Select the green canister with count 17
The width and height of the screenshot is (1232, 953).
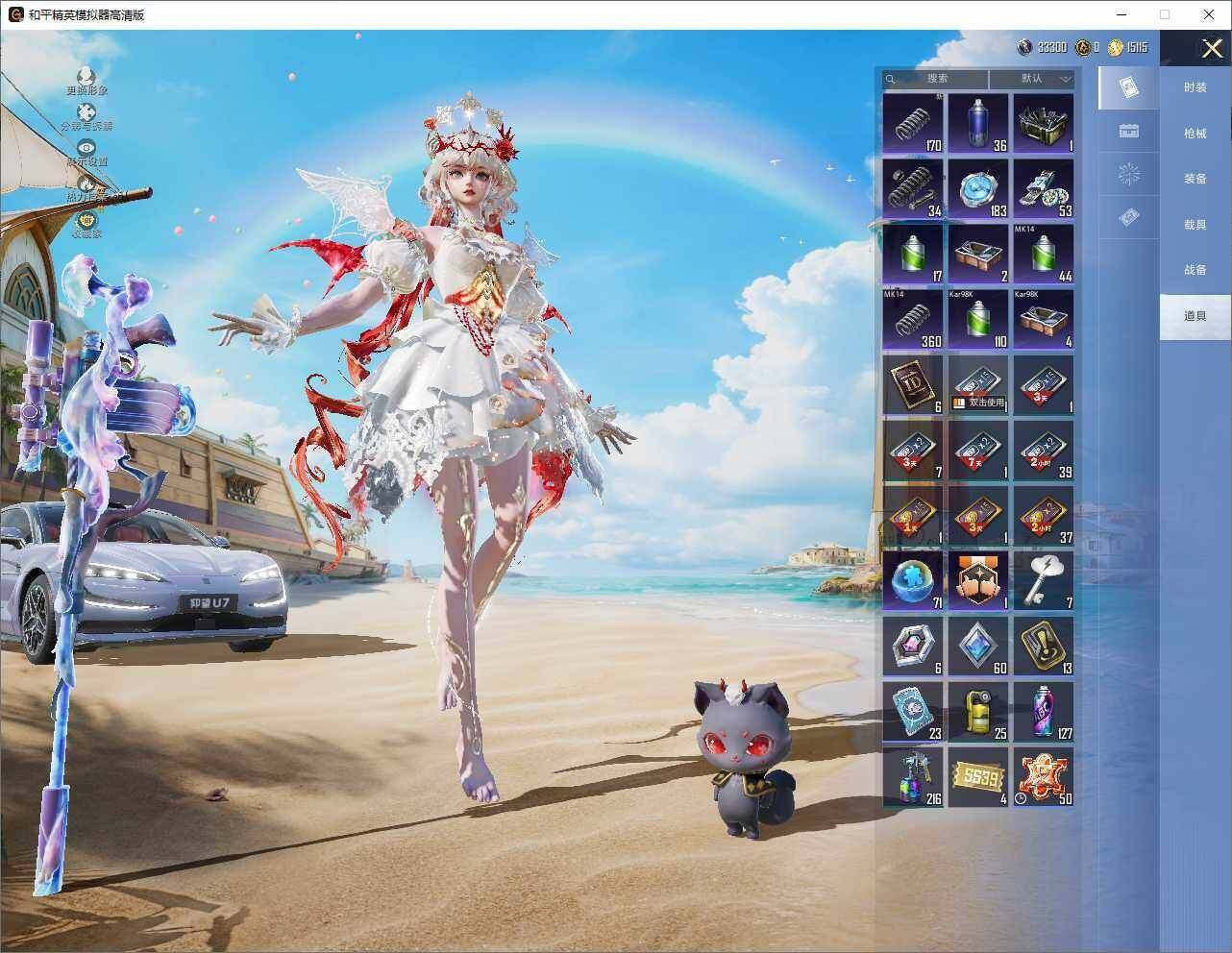[913, 254]
